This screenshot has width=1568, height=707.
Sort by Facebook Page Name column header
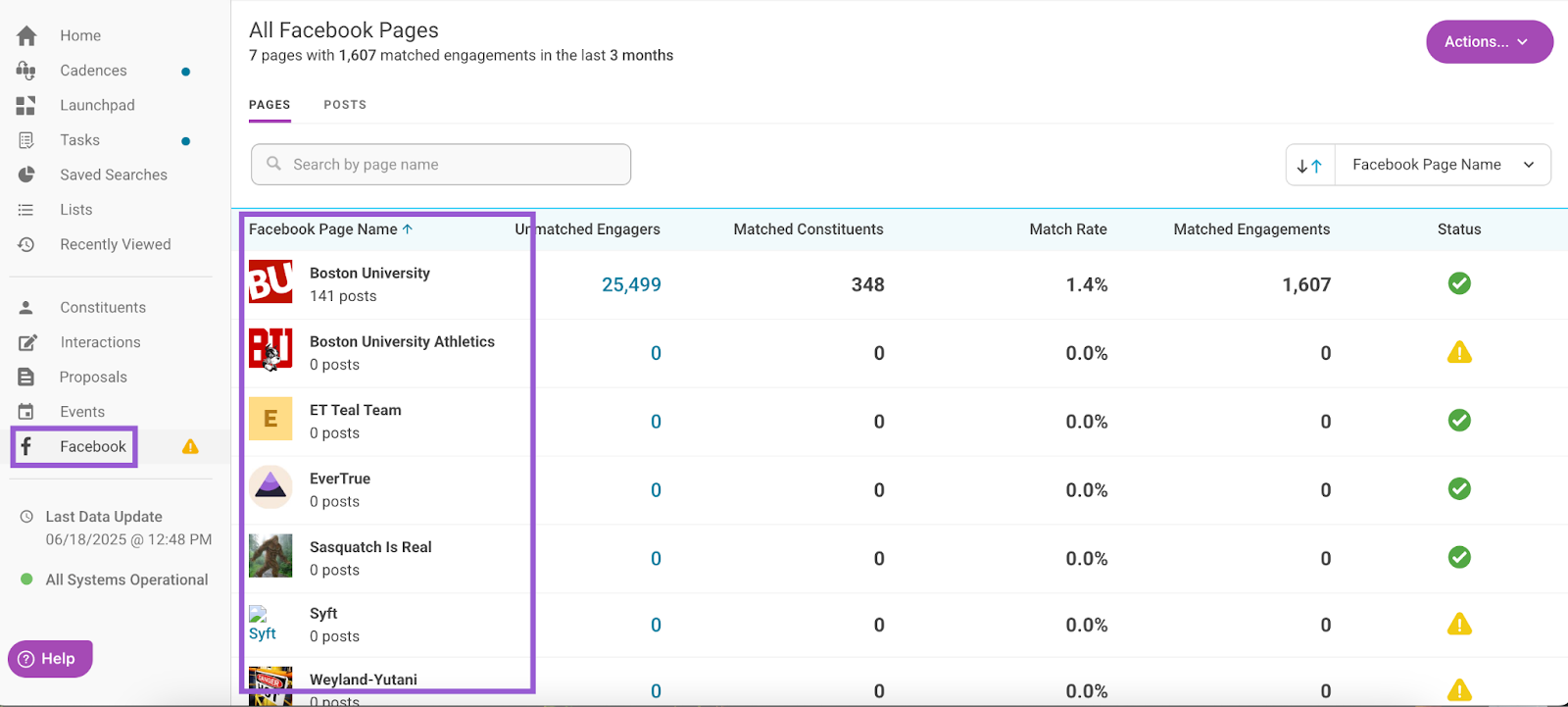(x=330, y=229)
